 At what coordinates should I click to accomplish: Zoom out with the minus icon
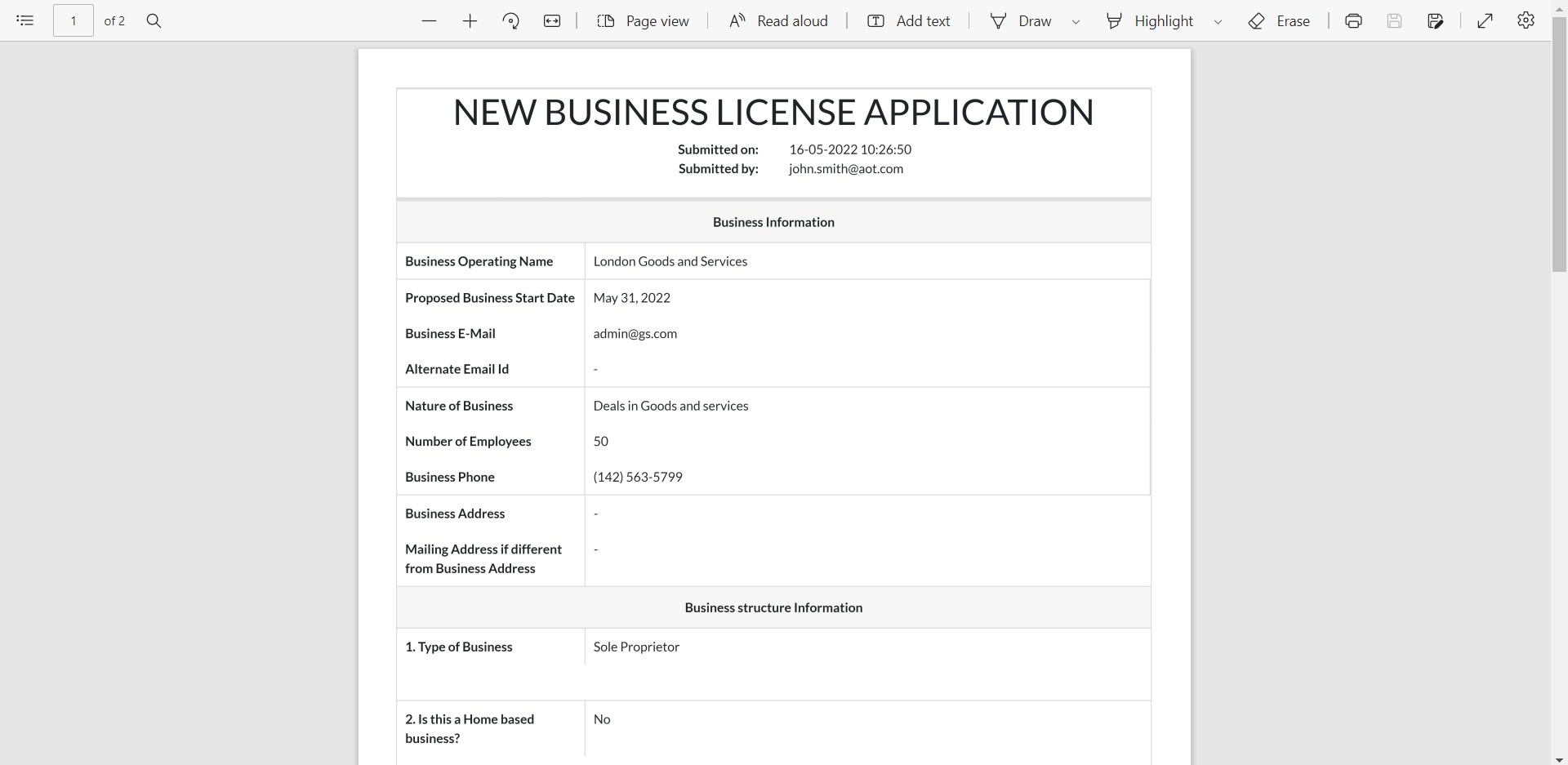tap(430, 21)
